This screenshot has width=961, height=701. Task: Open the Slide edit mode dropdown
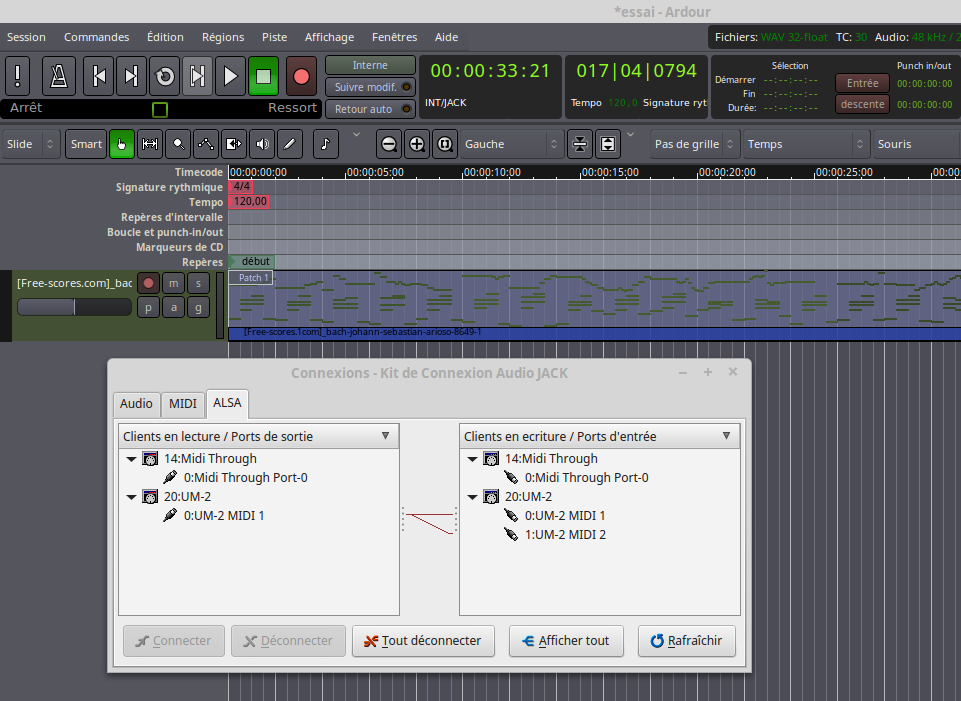[x=31, y=144]
